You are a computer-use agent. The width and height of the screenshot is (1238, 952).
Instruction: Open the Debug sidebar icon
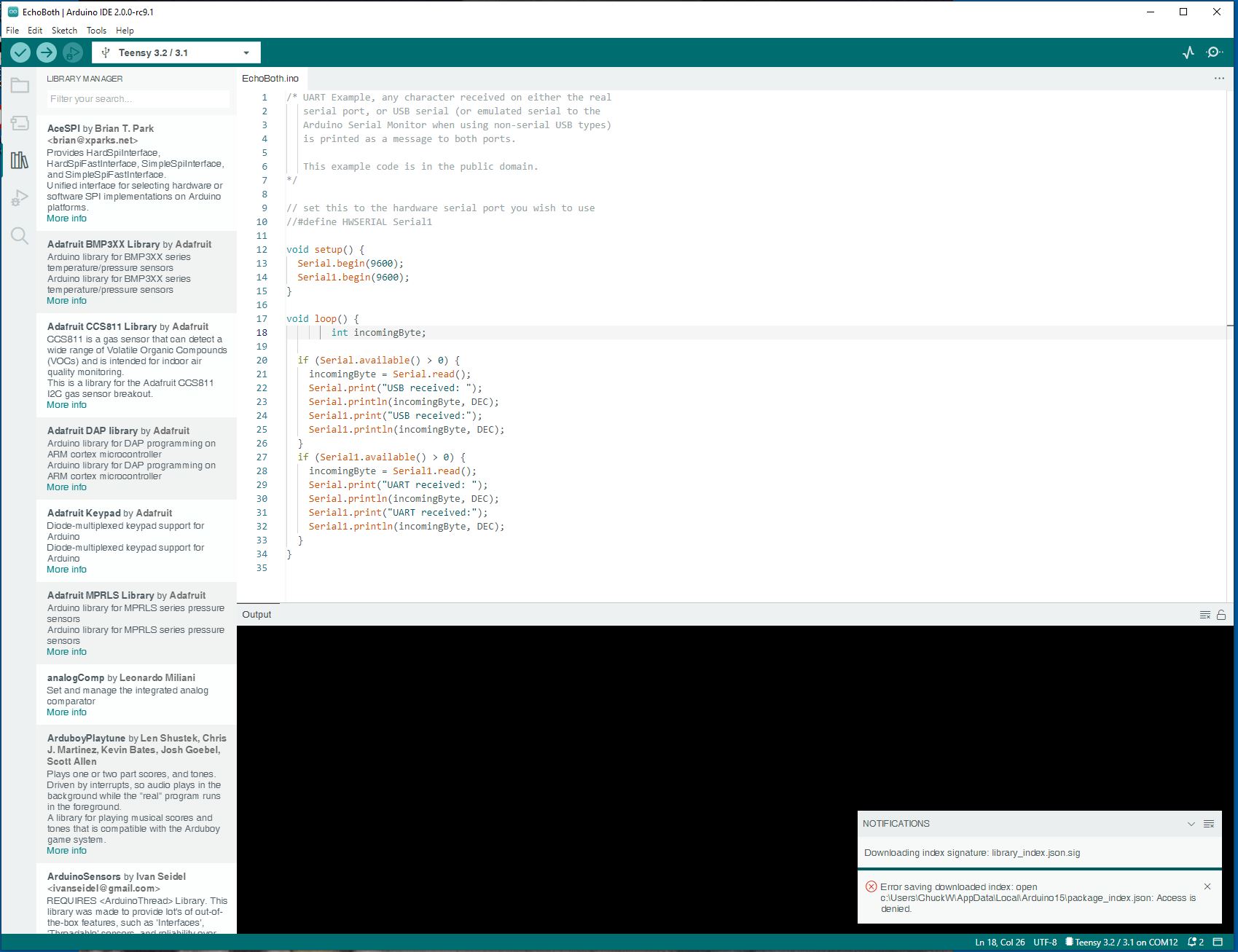[19, 197]
